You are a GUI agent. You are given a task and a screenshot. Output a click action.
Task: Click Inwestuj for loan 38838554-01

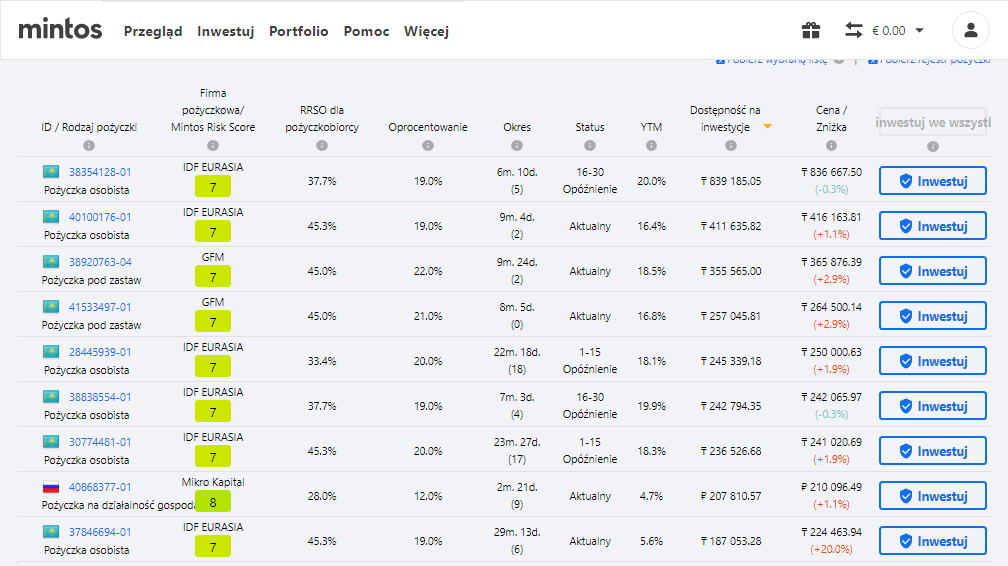click(933, 406)
